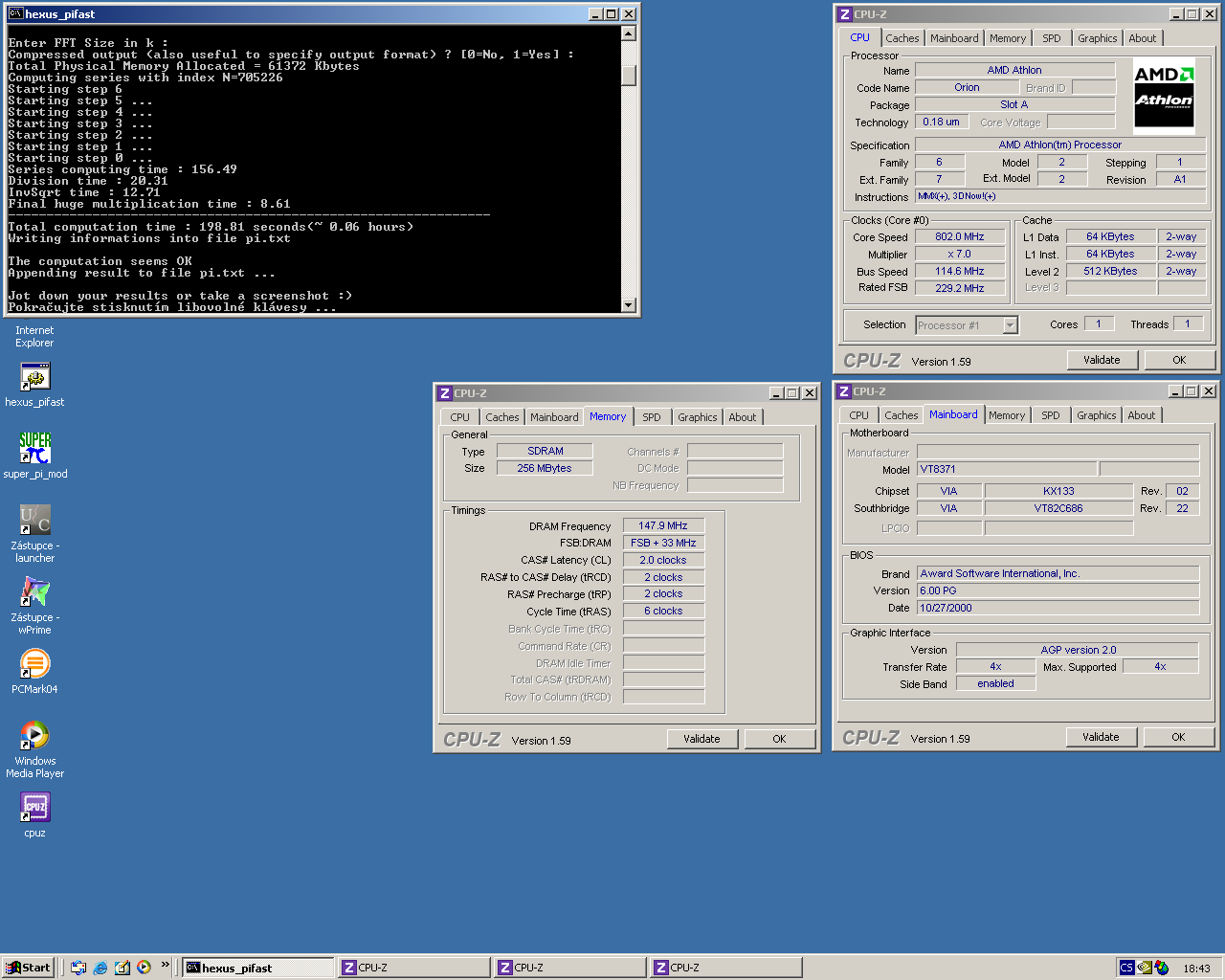Launch Media Player from the quick launch bar

click(145, 968)
